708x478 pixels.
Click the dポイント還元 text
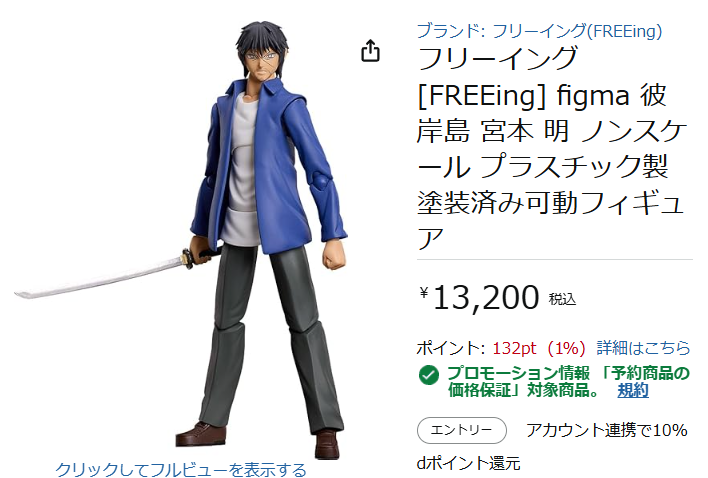(468, 463)
